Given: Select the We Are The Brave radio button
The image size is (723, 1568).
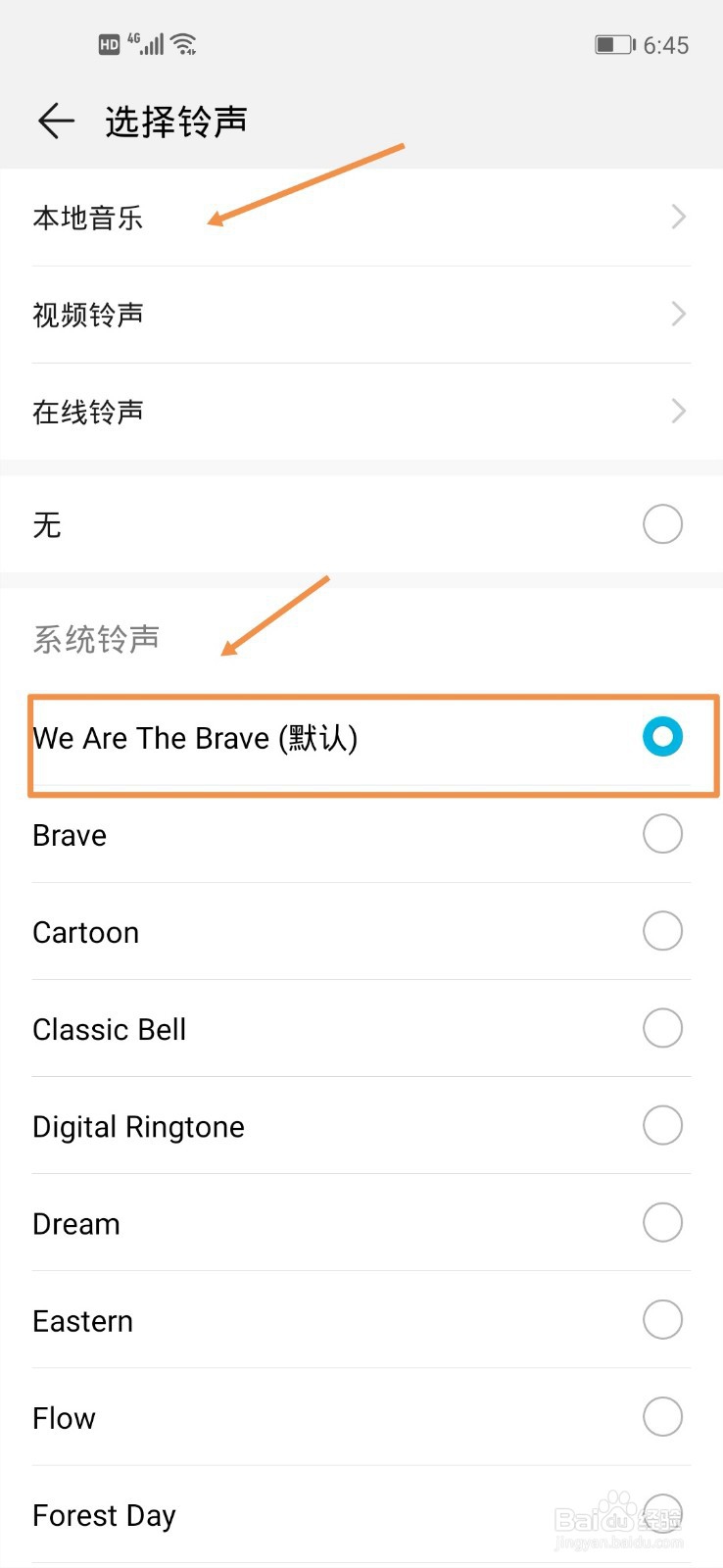Looking at the screenshot, I should [662, 737].
